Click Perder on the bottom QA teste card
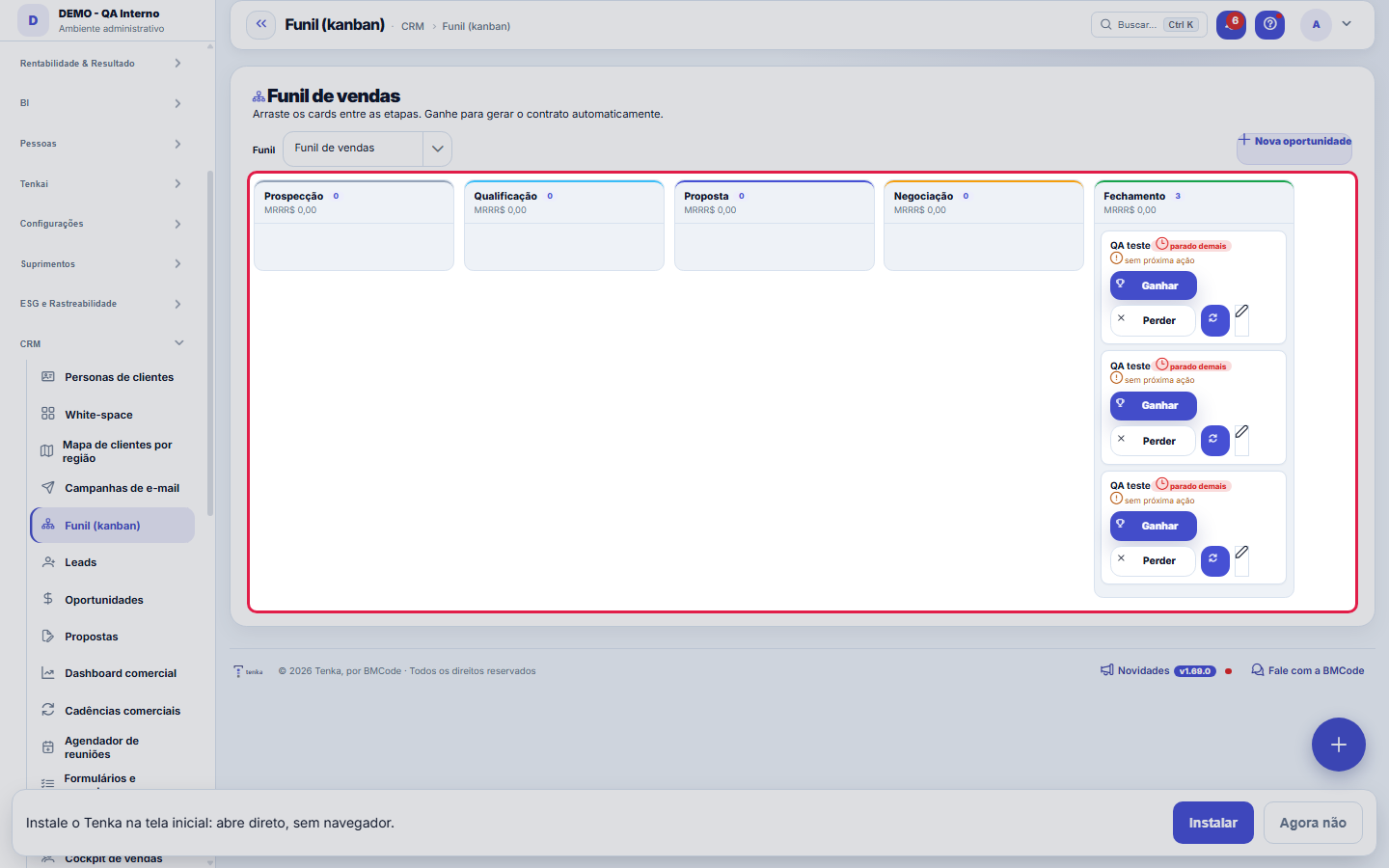Image resolution: width=1389 pixels, height=868 pixels. pos(1153,560)
